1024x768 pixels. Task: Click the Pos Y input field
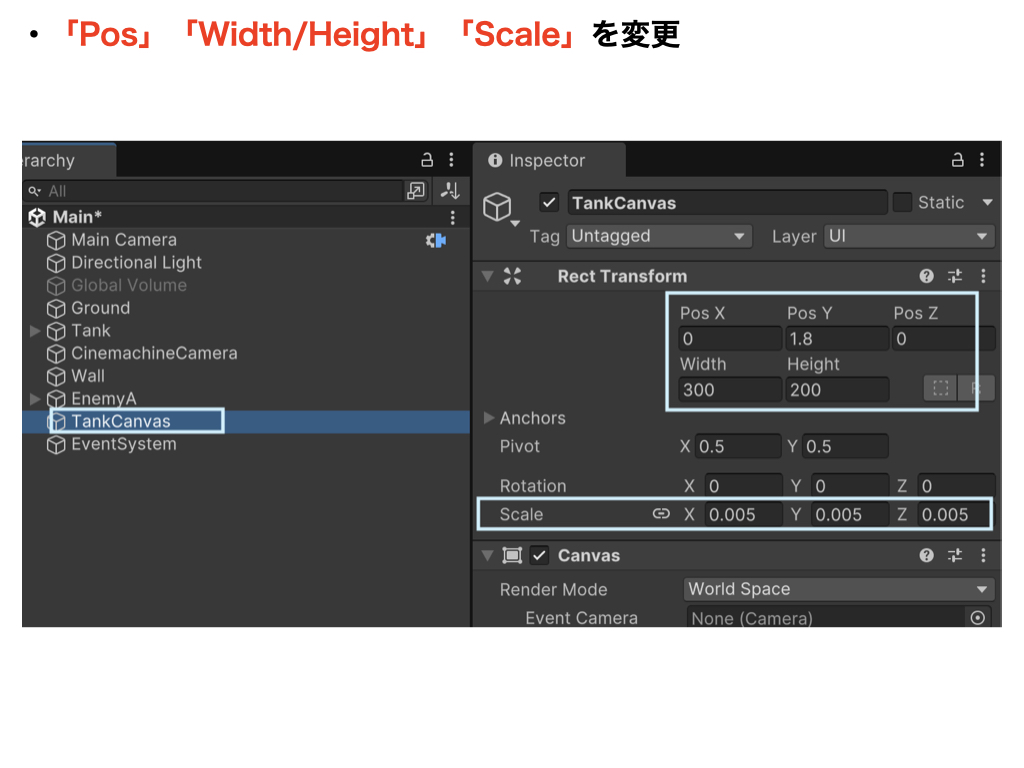click(x=836, y=339)
